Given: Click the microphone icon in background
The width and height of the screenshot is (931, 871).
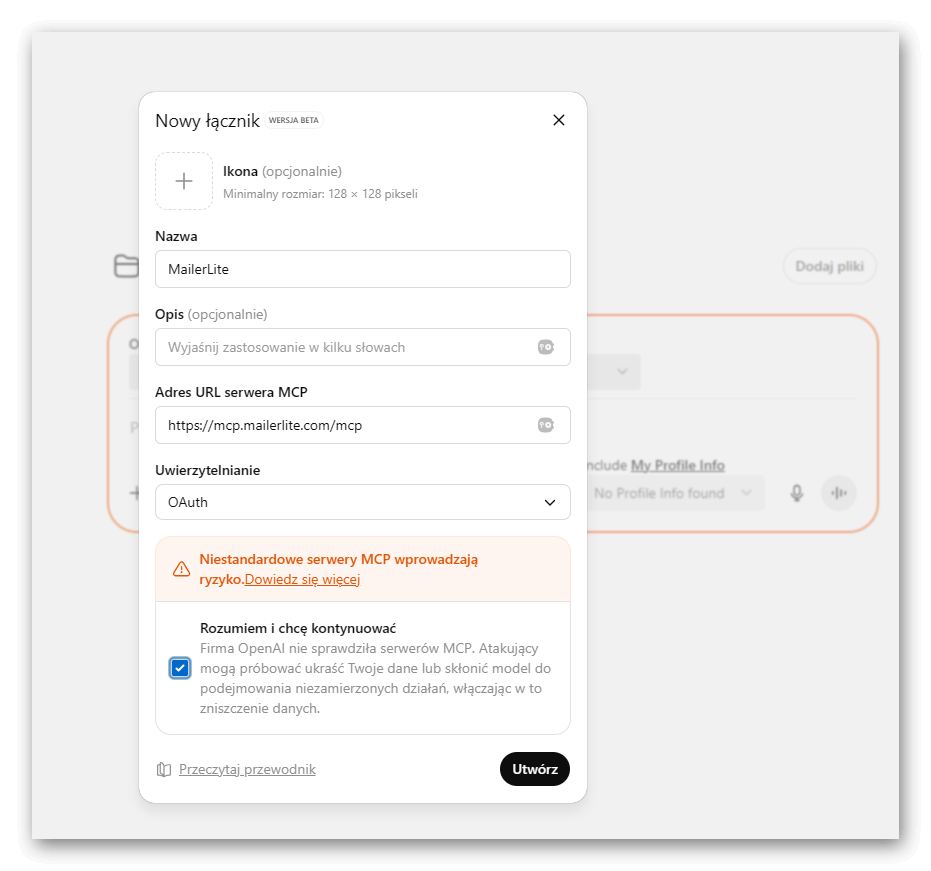Looking at the screenshot, I should pyautogui.click(x=797, y=493).
